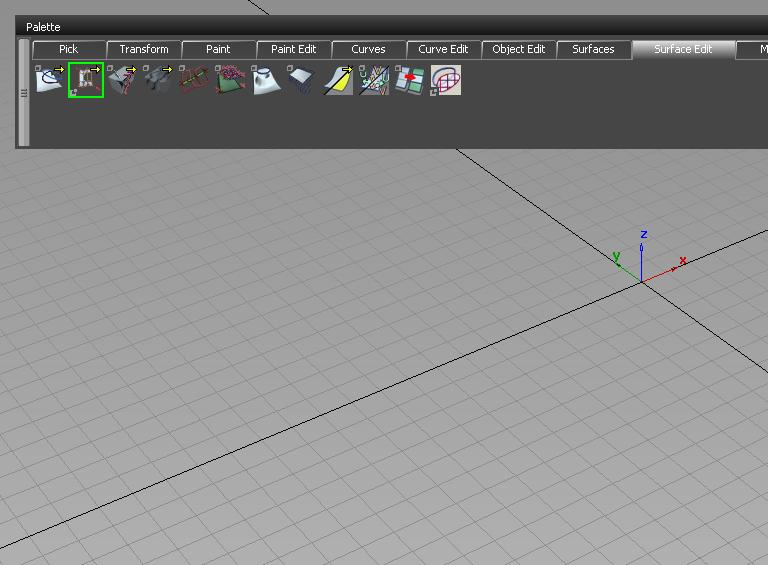
Task: Choose the colorful curves icon split by diagonal line
Action: (x=374, y=80)
